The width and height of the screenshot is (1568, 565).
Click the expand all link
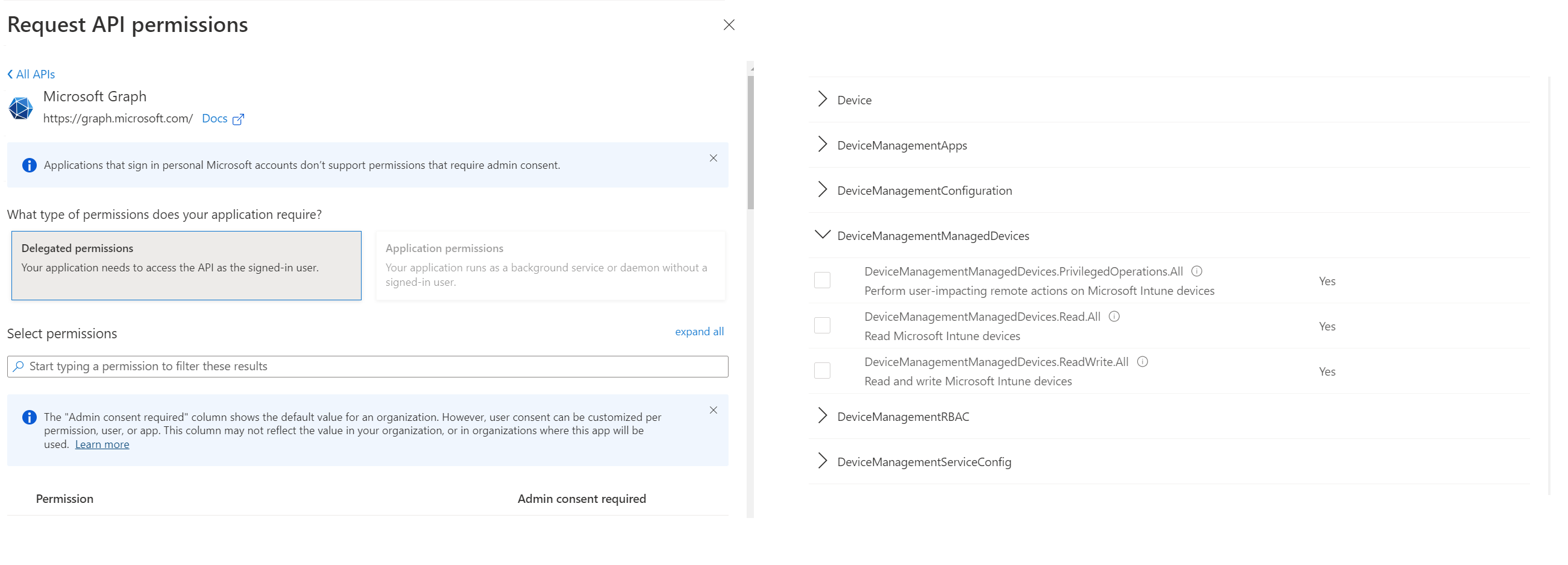click(699, 331)
